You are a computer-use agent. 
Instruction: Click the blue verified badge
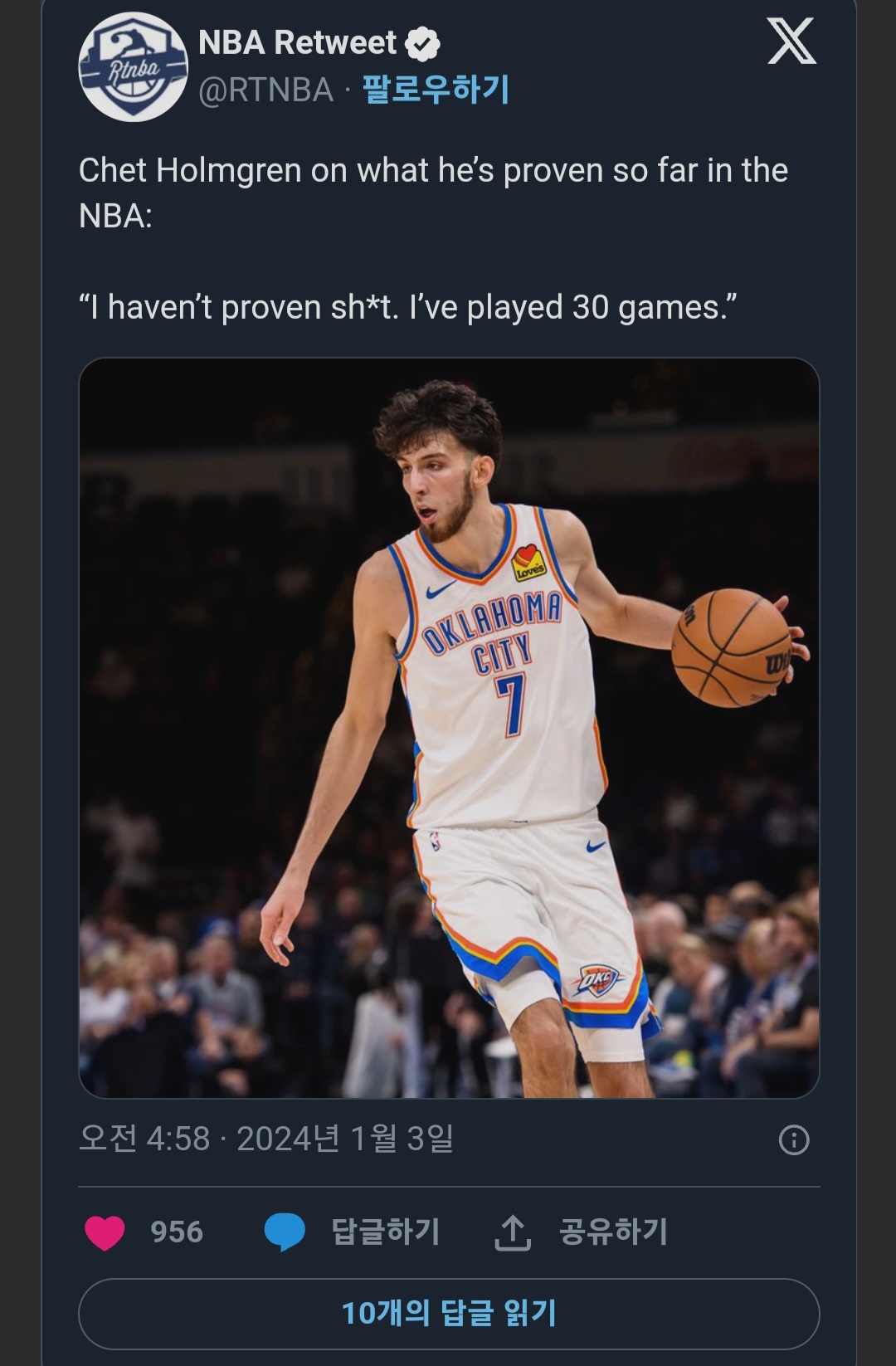click(423, 44)
